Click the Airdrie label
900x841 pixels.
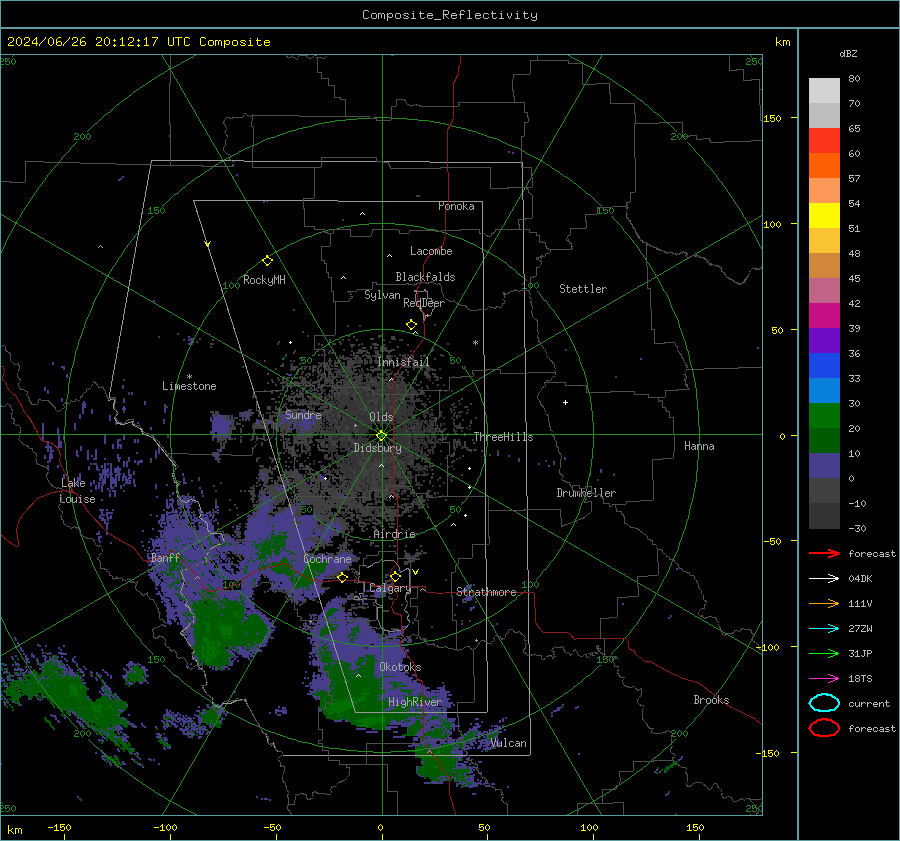[394, 534]
